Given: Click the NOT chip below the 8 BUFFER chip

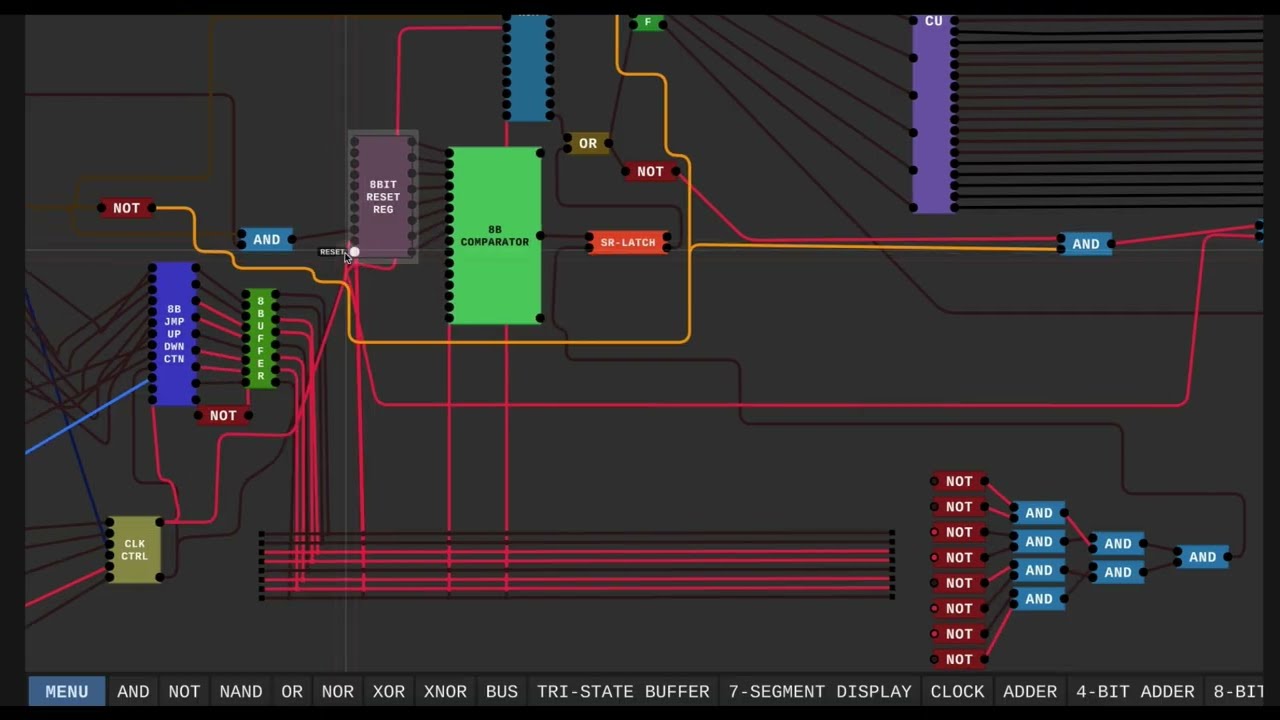Looking at the screenshot, I should tap(223, 415).
